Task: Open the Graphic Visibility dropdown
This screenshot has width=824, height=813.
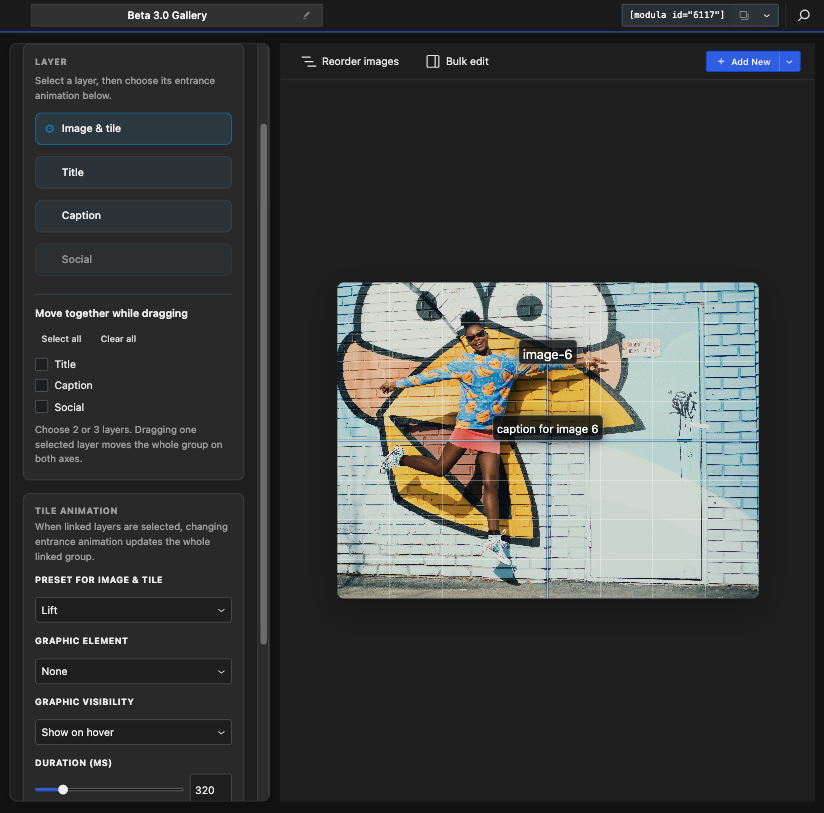Action: (133, 732)
